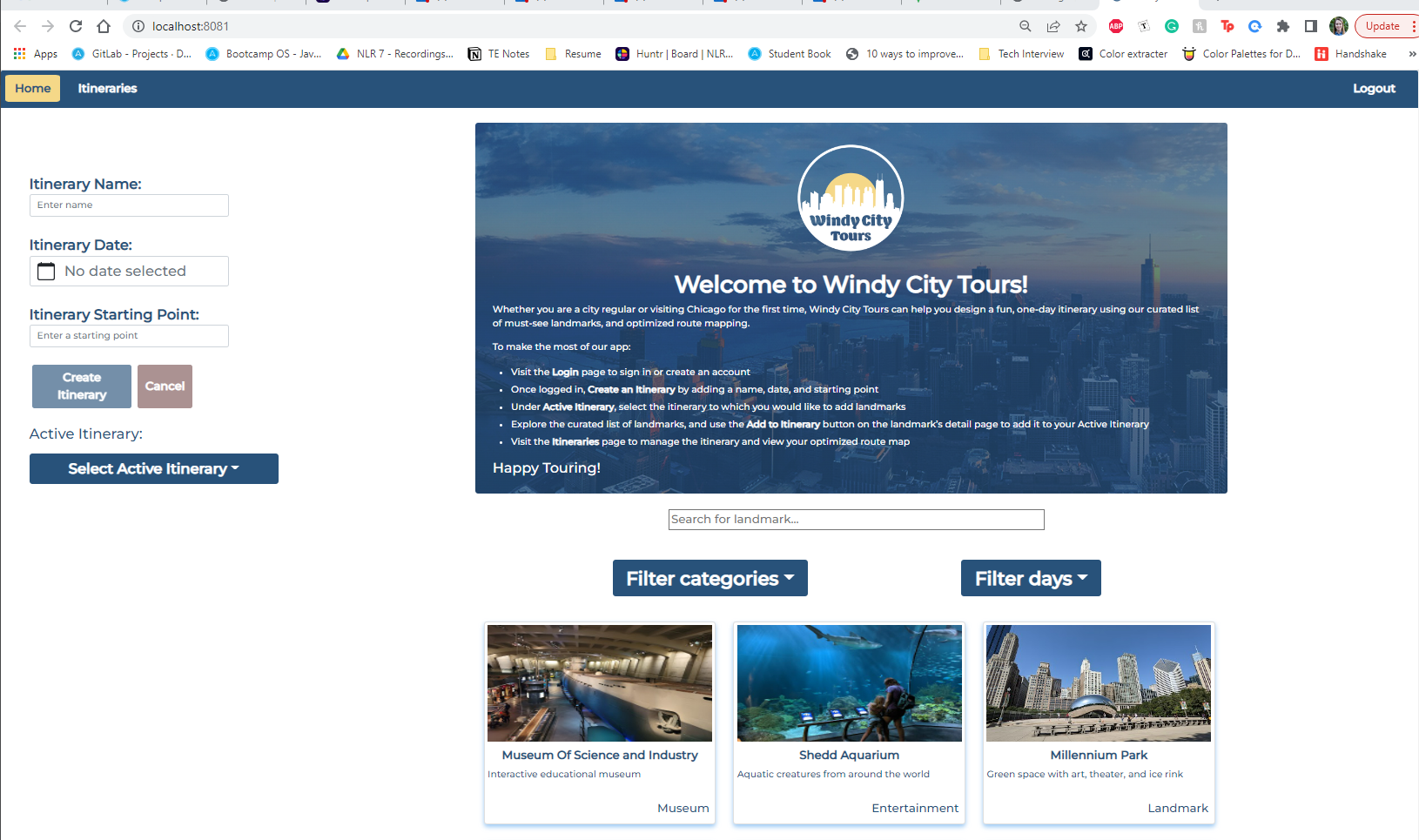
Task: Select the Home navigation tab
Action: tap(32, 88)
